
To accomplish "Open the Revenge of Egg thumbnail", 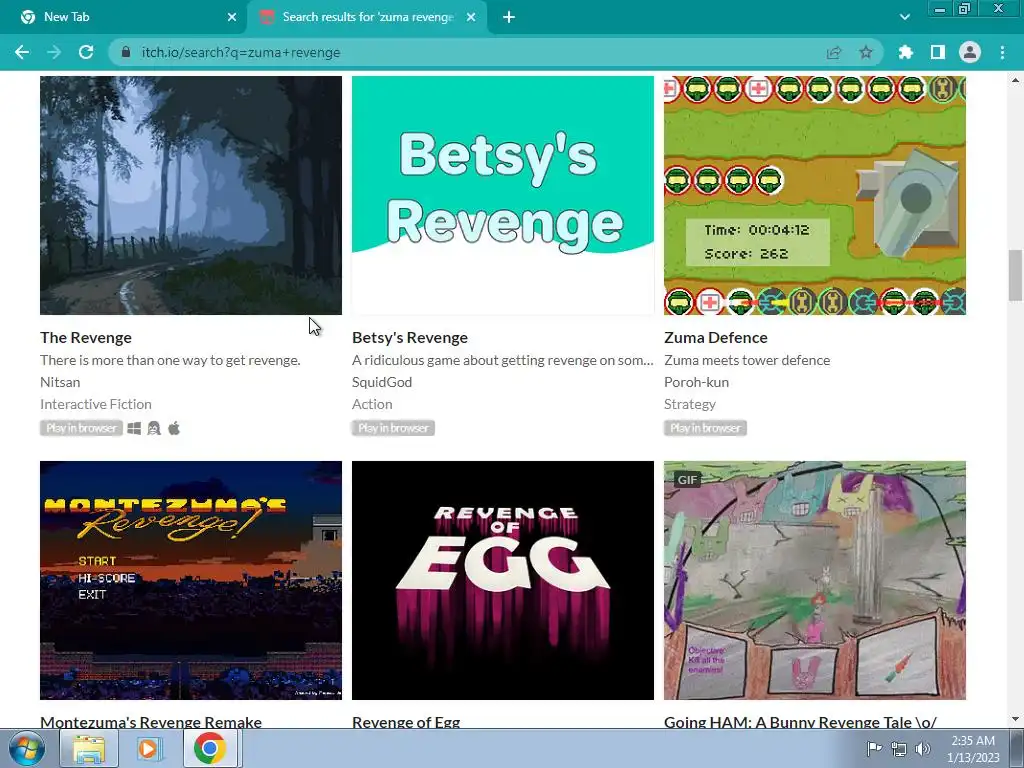I will pyautogui.click(x=503, y=581).
